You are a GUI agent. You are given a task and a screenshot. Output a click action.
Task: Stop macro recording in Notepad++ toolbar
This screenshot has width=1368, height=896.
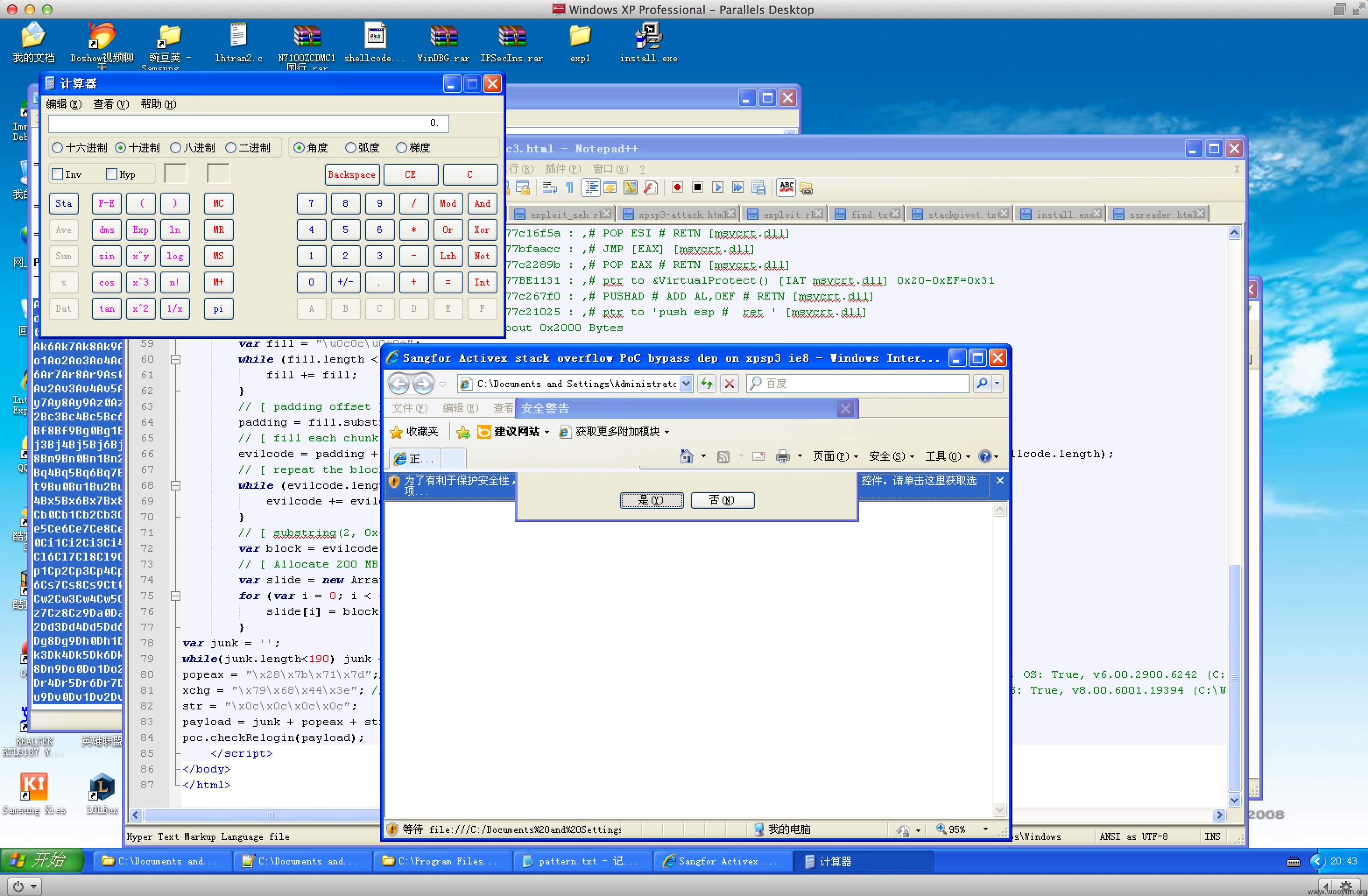coord(697,187)
